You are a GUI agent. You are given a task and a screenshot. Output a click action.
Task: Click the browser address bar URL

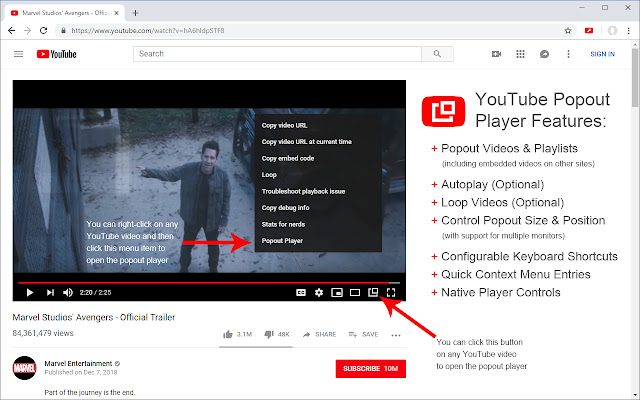148,31
